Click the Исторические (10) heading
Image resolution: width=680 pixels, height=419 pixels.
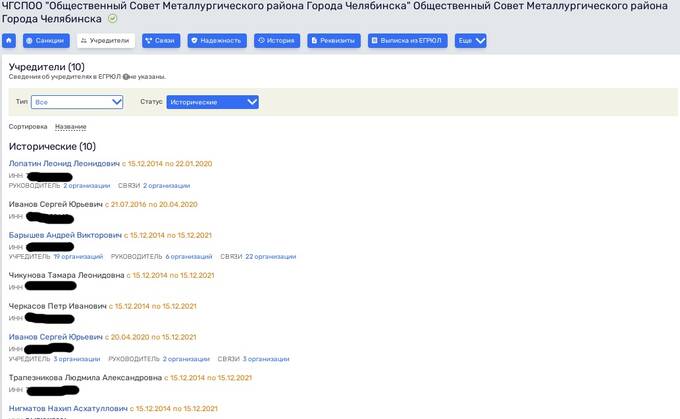point(52,147)
